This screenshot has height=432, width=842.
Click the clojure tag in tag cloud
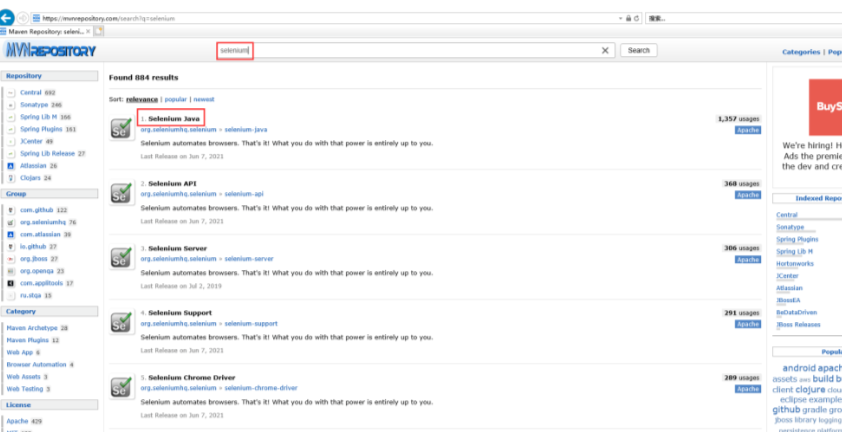[x=810, y=390]
